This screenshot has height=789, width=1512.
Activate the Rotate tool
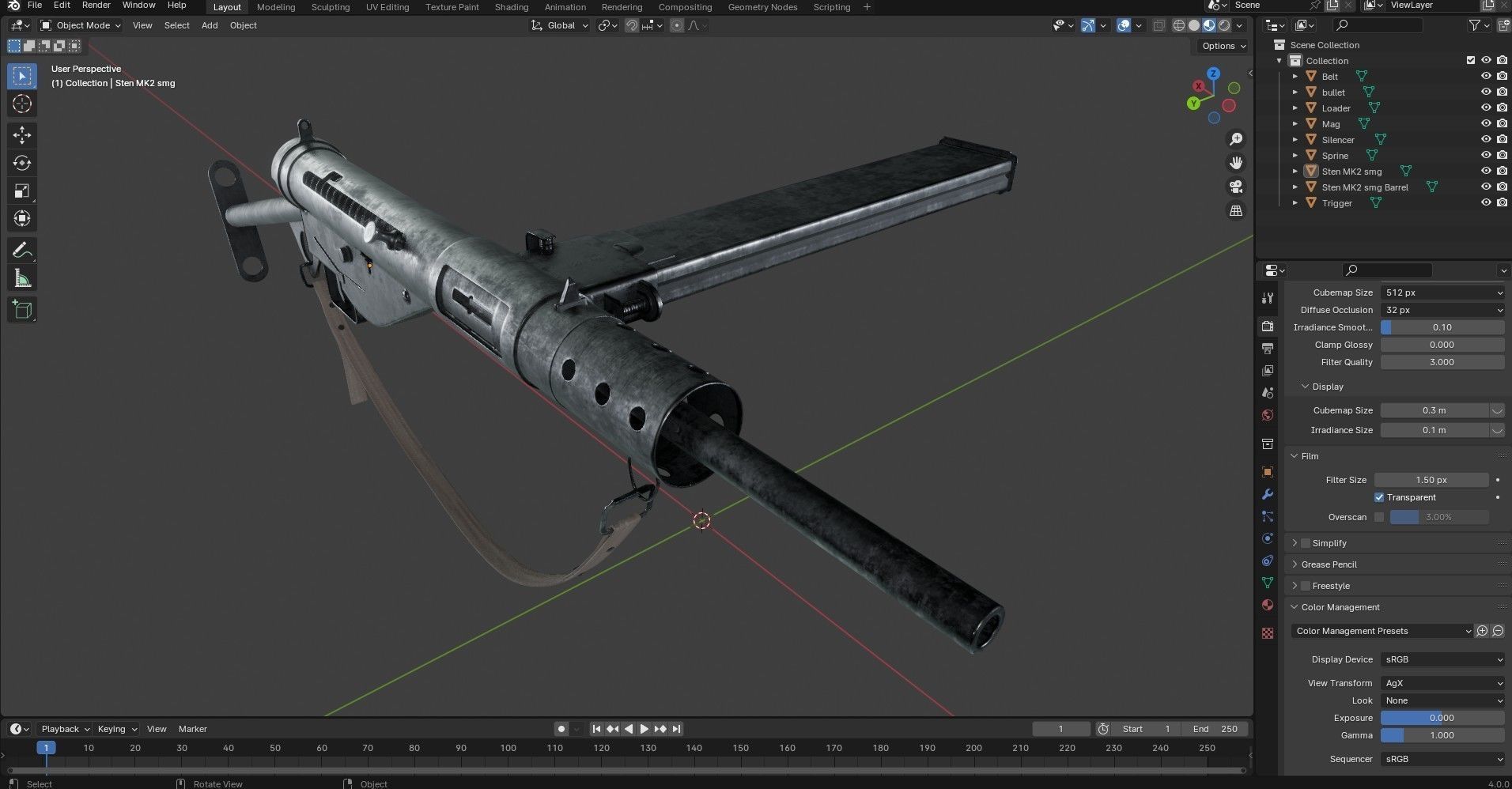(22, 163)
